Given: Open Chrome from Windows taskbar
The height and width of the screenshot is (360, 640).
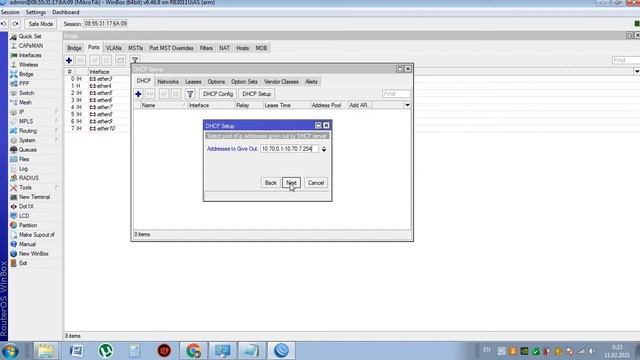Looking at the screenshot, I should tap(193, 351).
